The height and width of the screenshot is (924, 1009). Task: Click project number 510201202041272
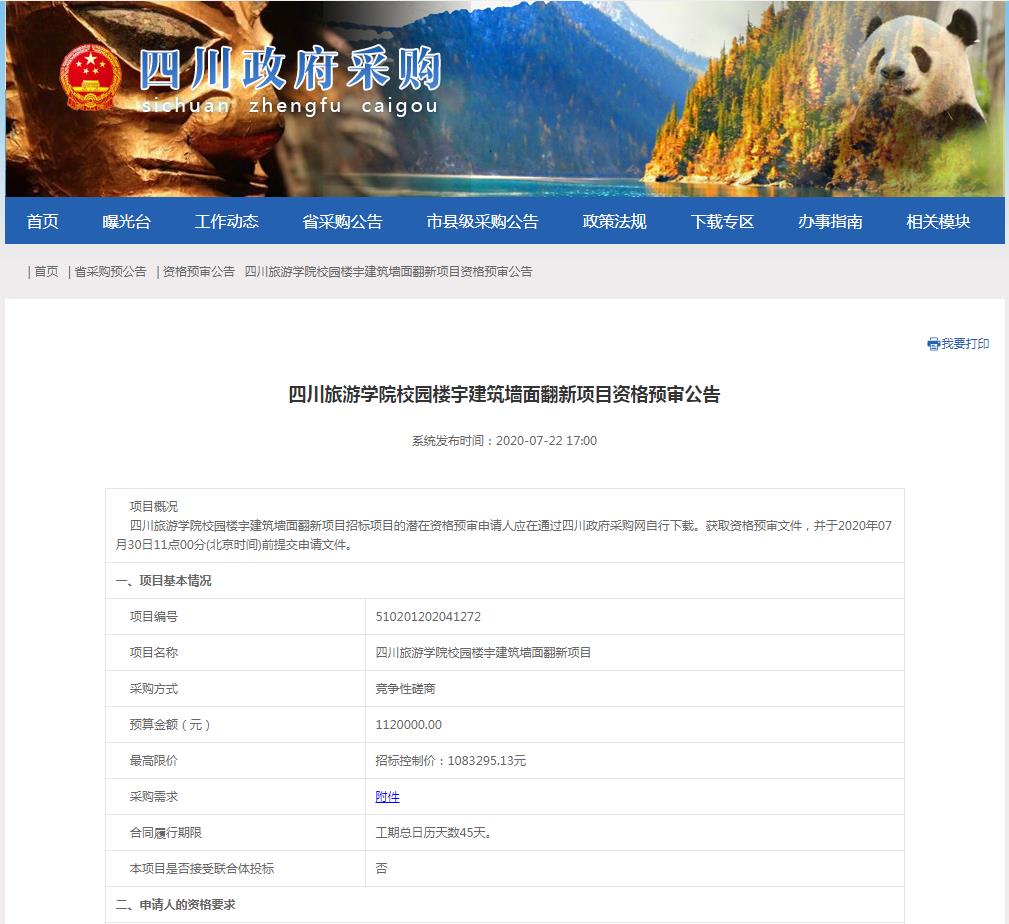tap(428, 616)
